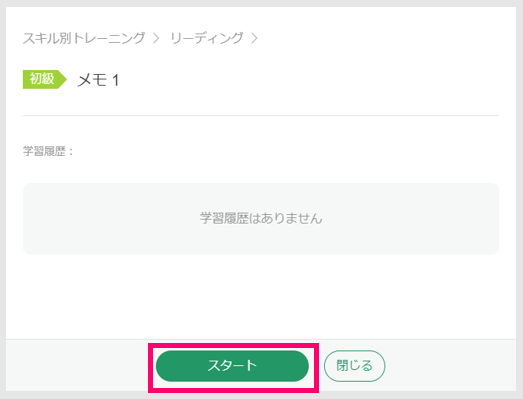Click the white blank area below the history panel

pyautogui.click(x=261, y=297)
